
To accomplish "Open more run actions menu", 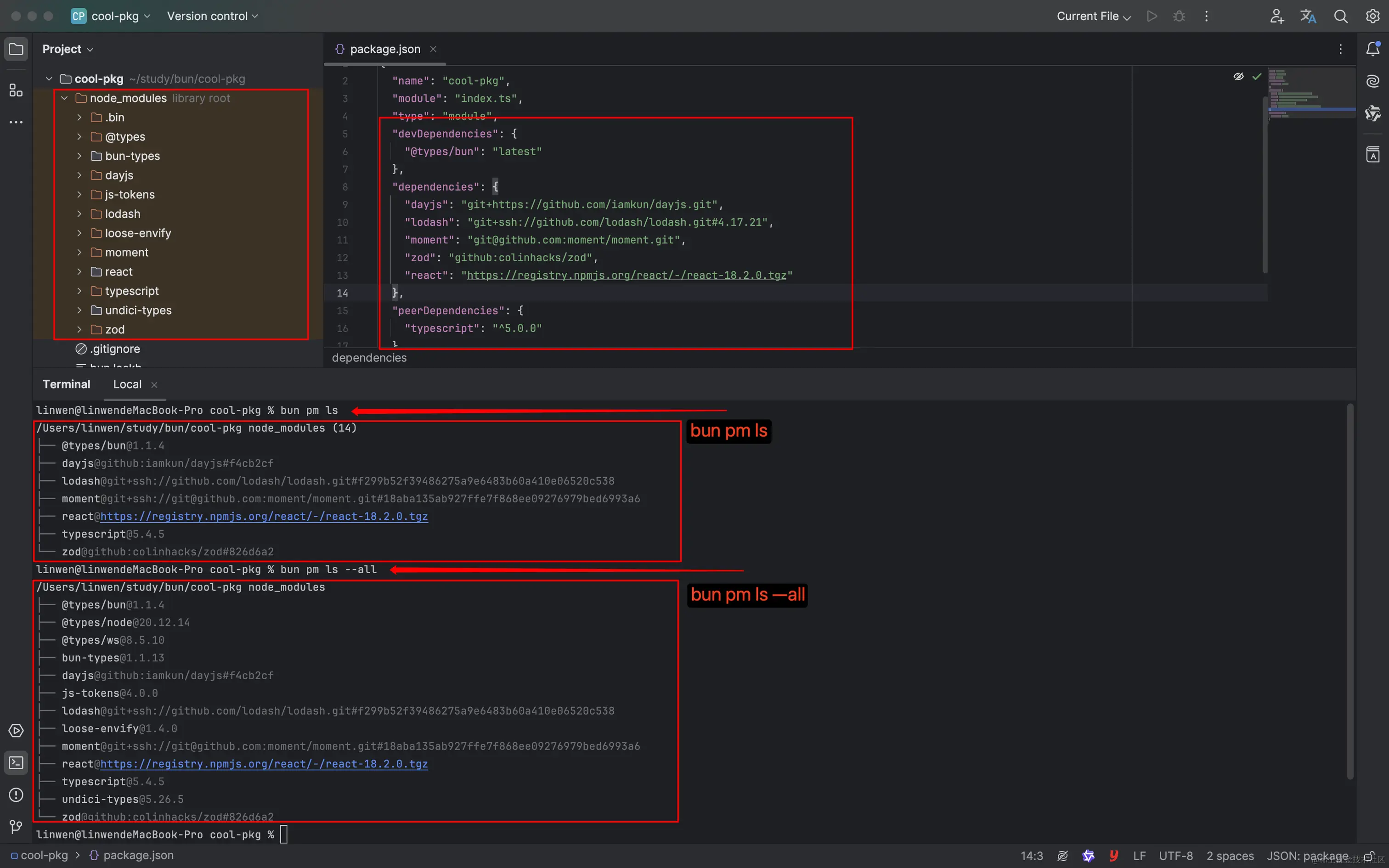I will pyautogui.click(x=1207, y=16).
